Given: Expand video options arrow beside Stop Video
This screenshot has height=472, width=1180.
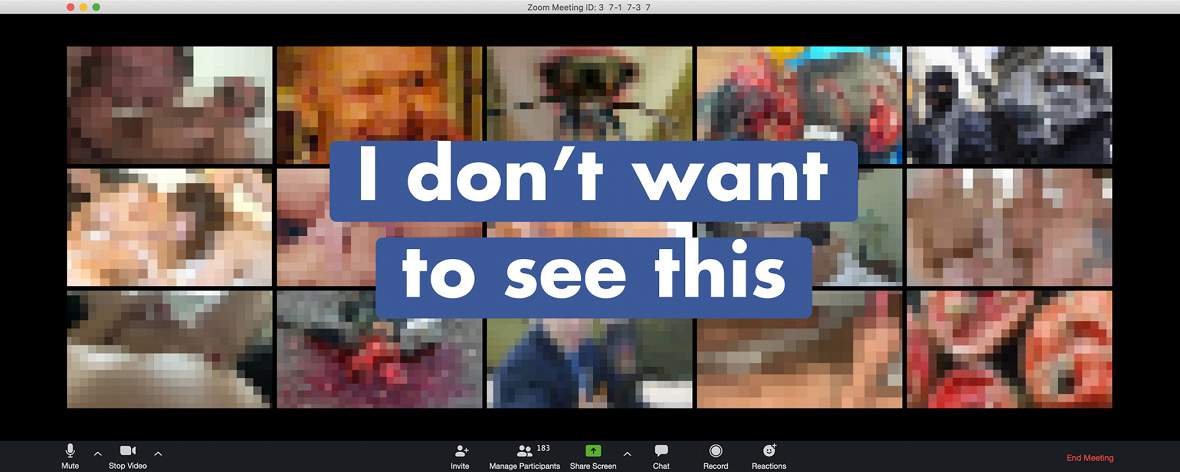Looking at the screenshot, I should click(158, 453).
